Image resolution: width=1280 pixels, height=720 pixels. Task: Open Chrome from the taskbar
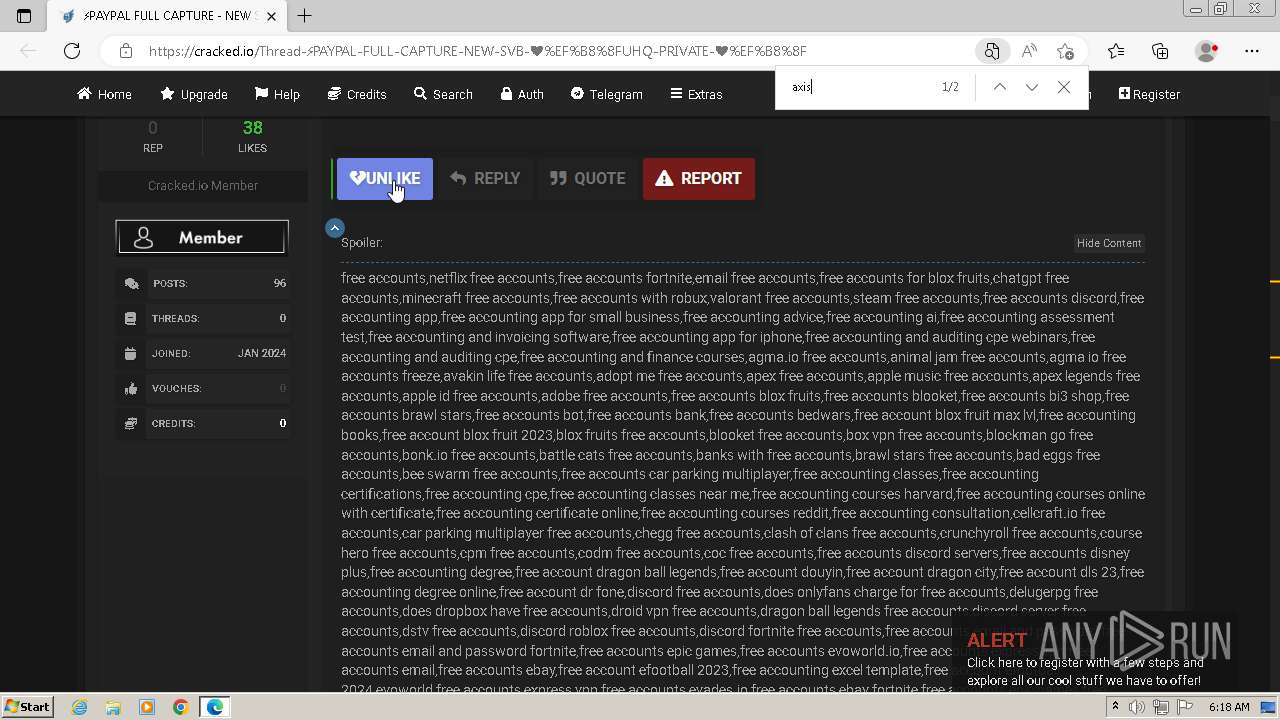pyautogui.click(x=180, y=707)
